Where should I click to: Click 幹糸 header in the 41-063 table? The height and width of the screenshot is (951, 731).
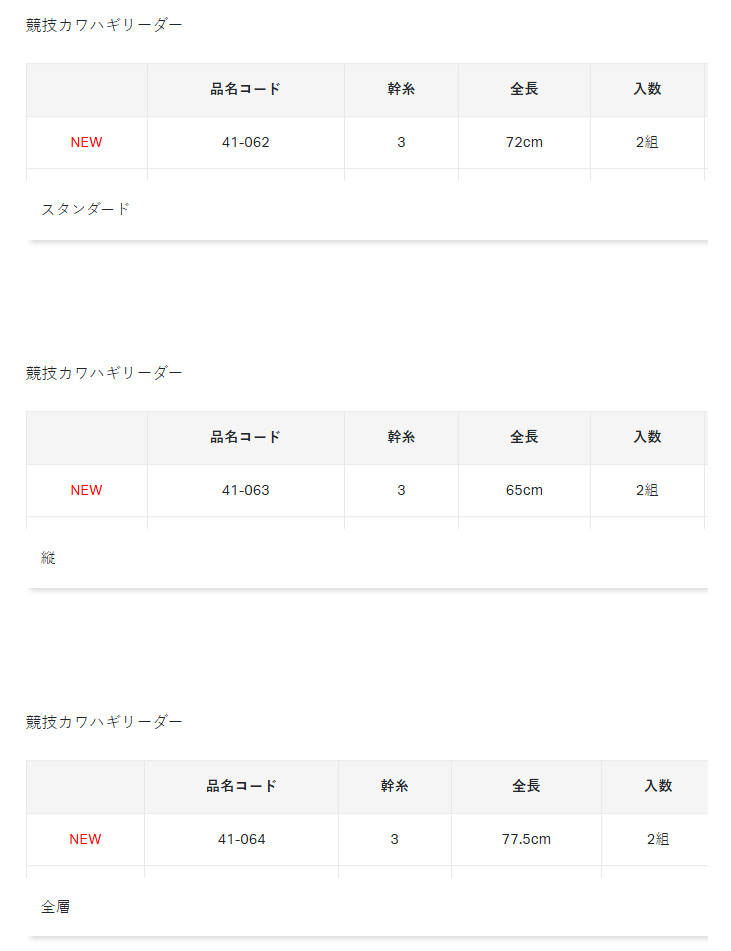click(x=401, y=437)
